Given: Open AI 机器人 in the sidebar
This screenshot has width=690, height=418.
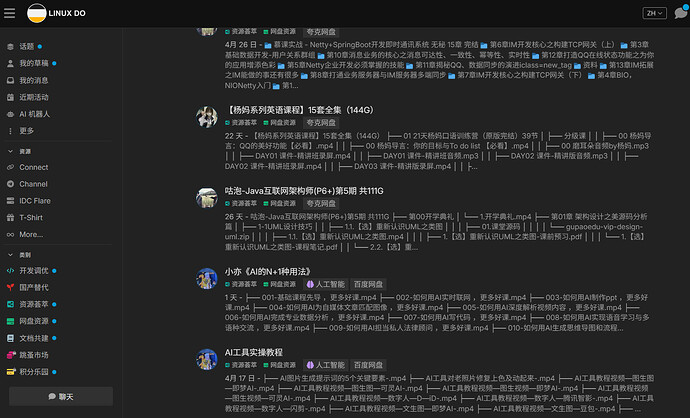Looking at the screenshot, I should point(34,114).
